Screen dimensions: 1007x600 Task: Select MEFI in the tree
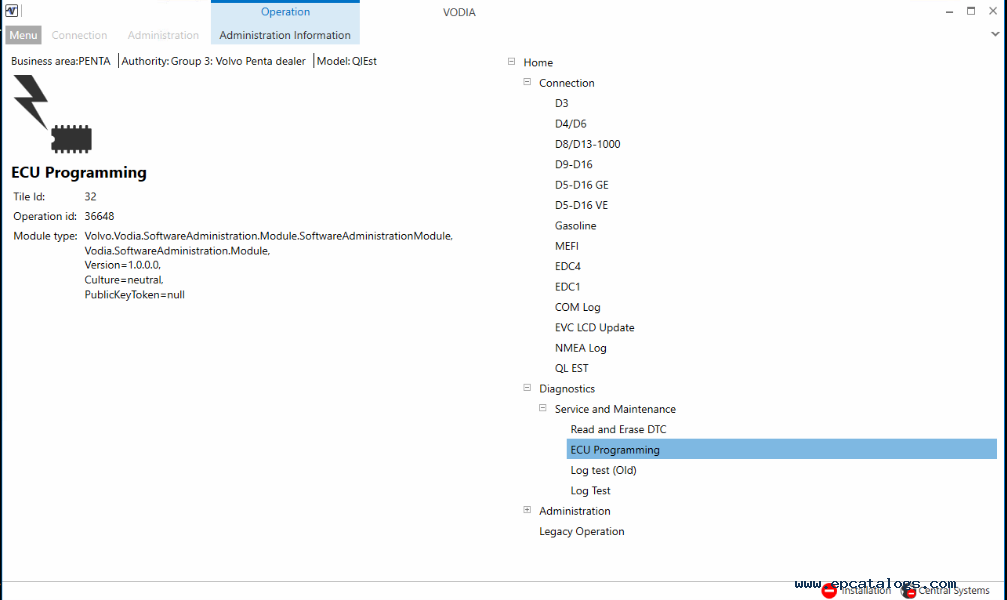566,246
